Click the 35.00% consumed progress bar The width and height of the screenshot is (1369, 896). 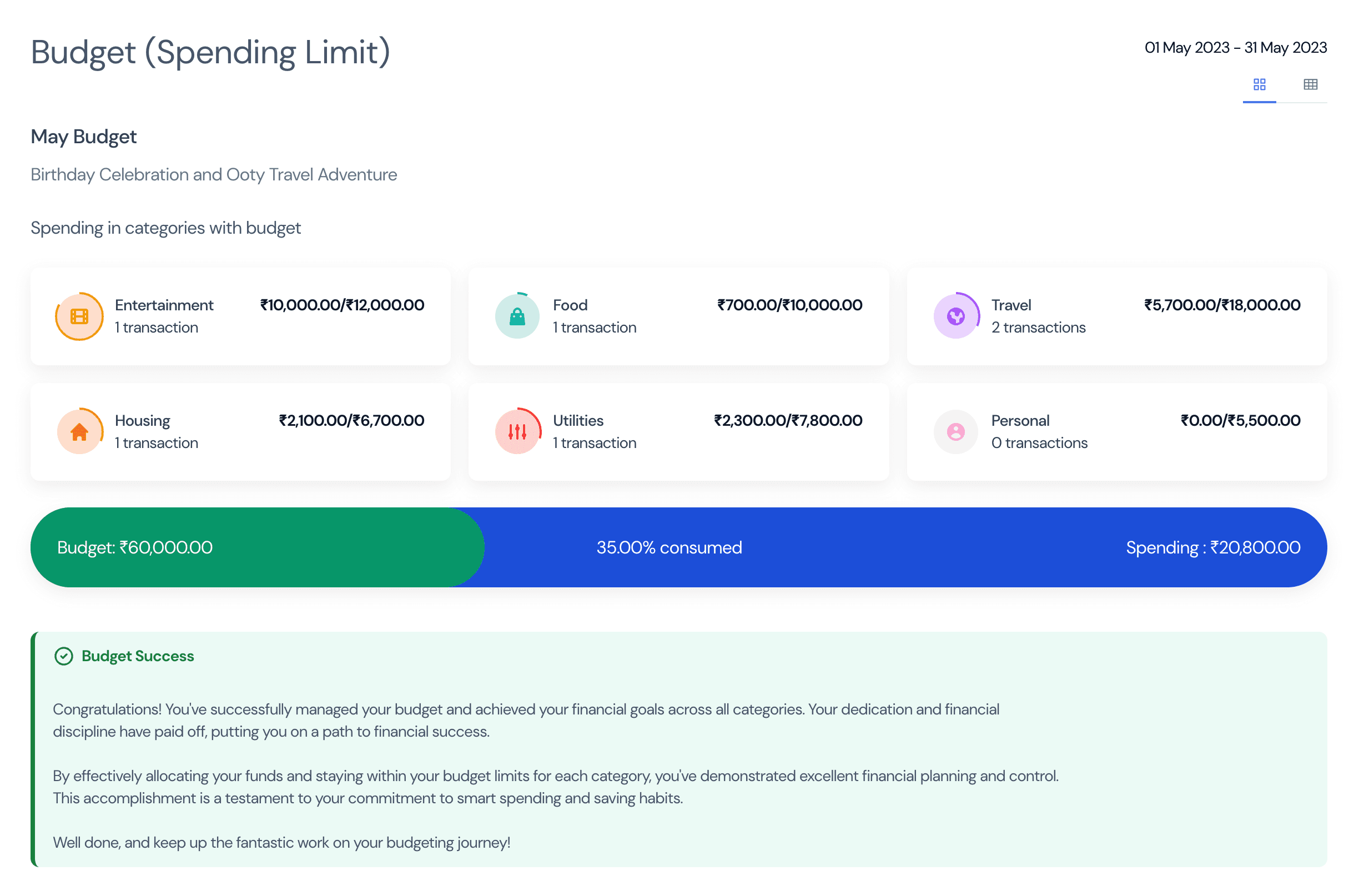(x=670, y=547)
